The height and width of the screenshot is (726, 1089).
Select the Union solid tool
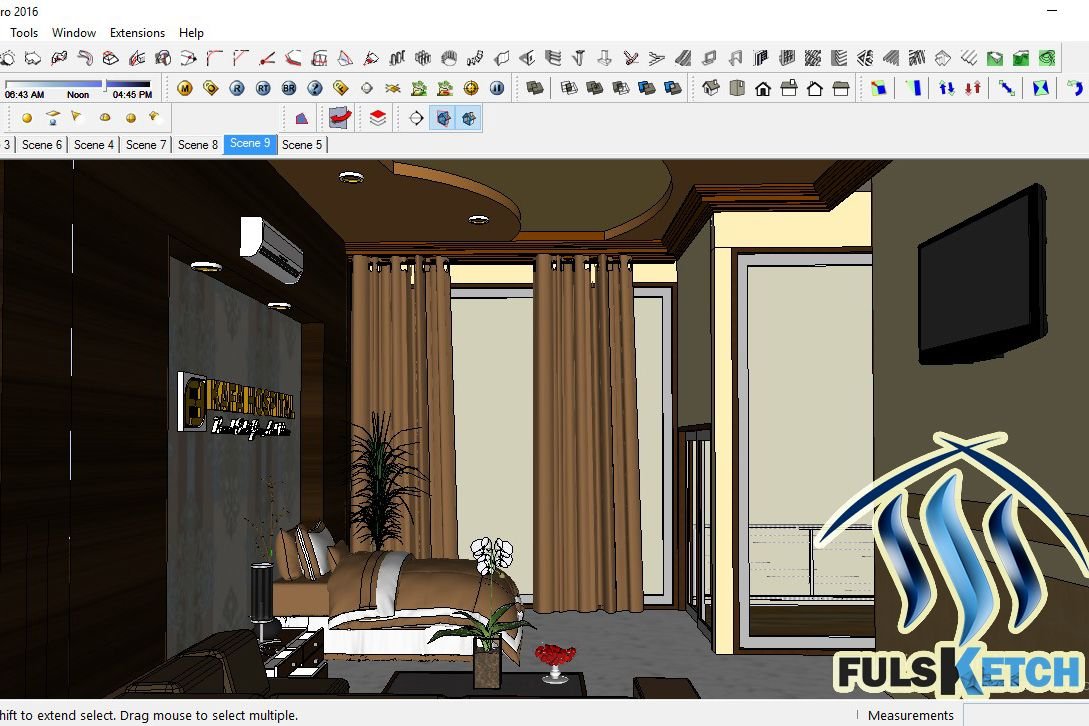(595, 88)
